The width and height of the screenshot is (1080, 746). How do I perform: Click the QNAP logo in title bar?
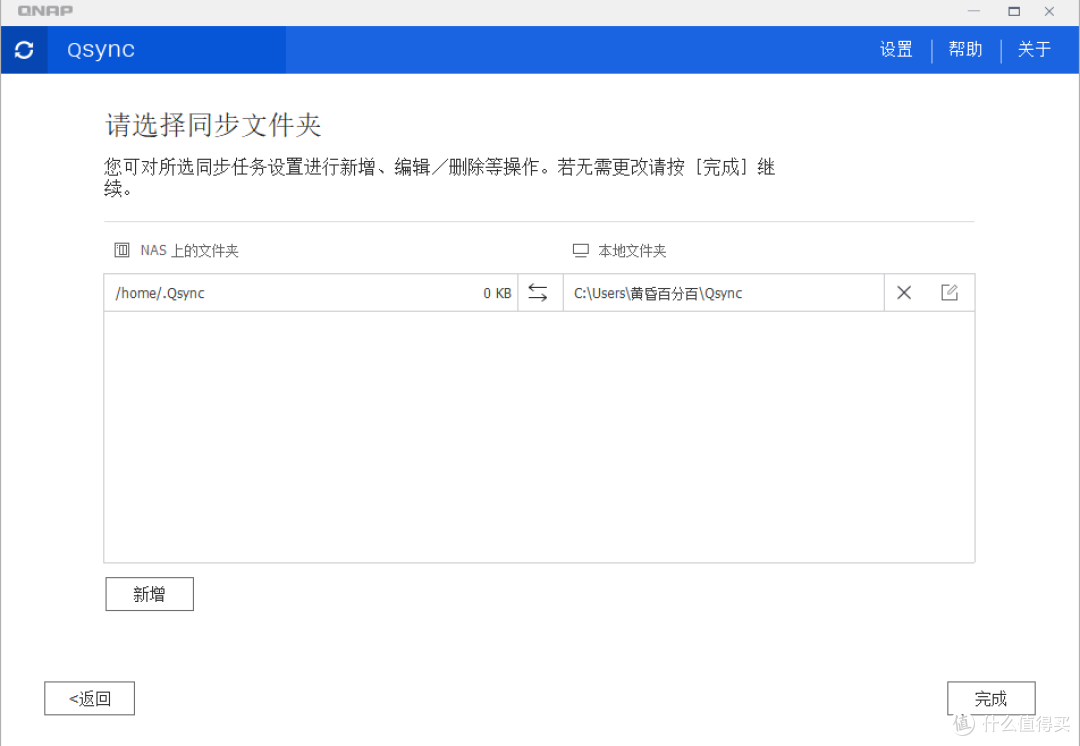click(x=45, y=11)
